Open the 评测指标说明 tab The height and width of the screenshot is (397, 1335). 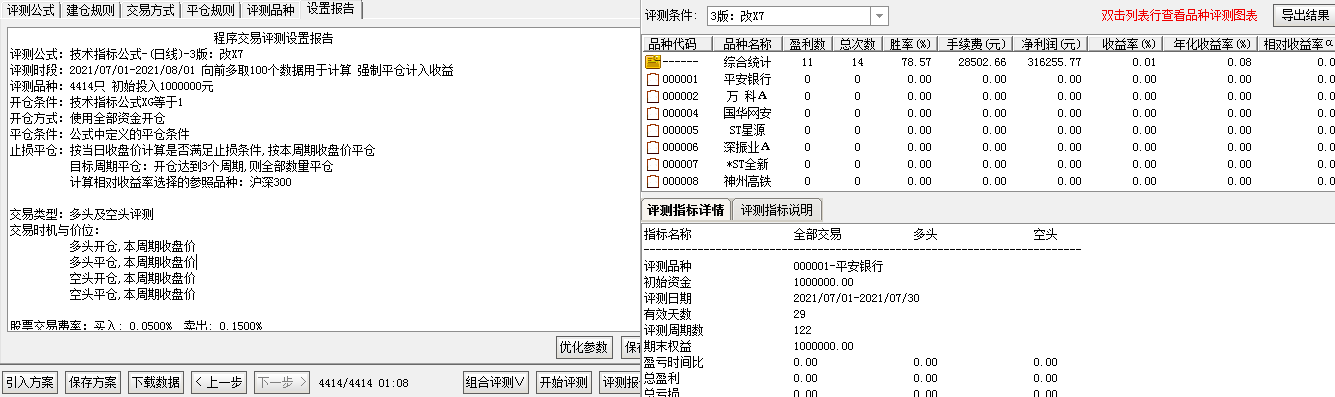coord(777,210)
